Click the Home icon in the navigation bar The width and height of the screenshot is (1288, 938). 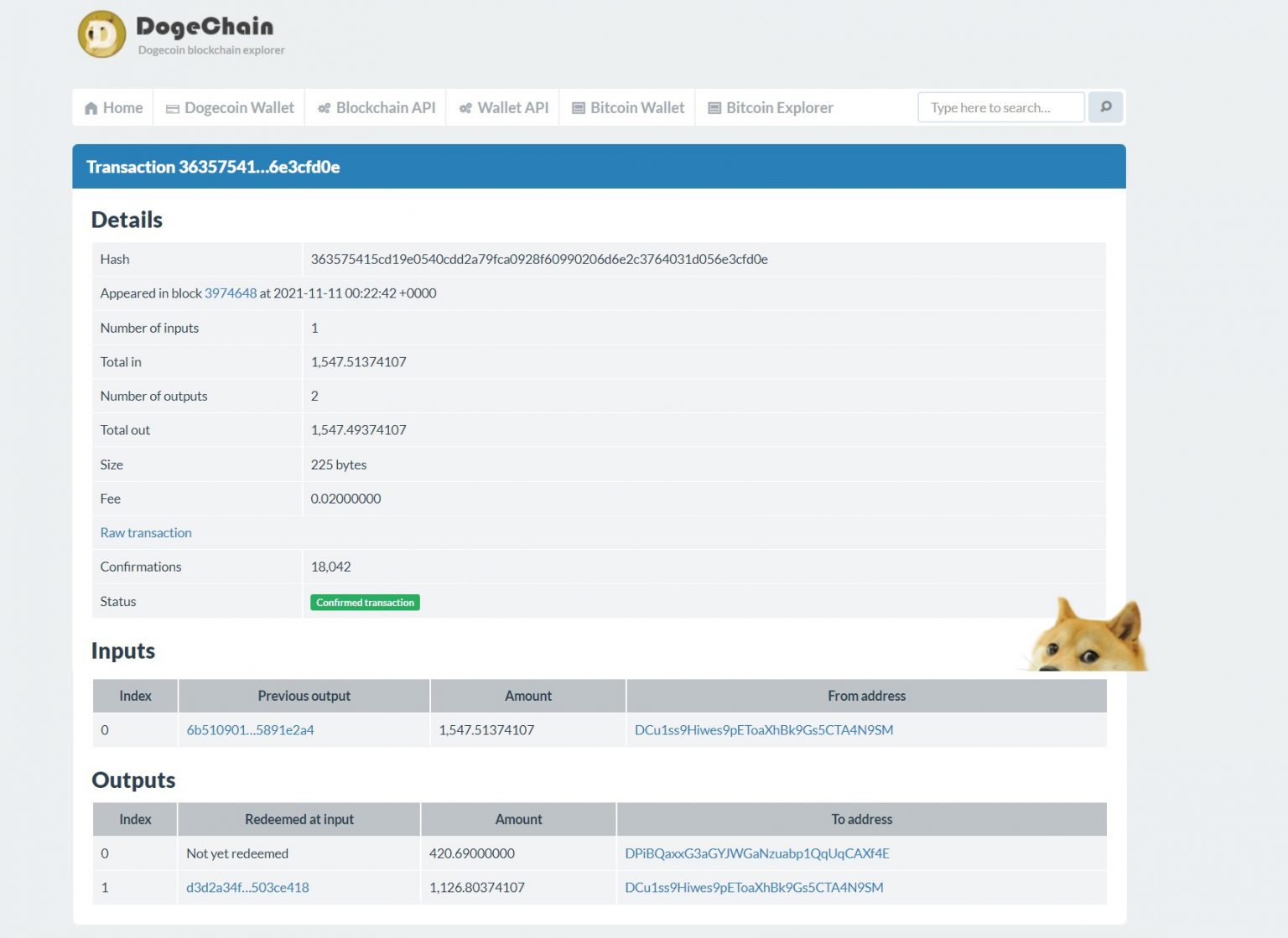[x=92, y=107]
